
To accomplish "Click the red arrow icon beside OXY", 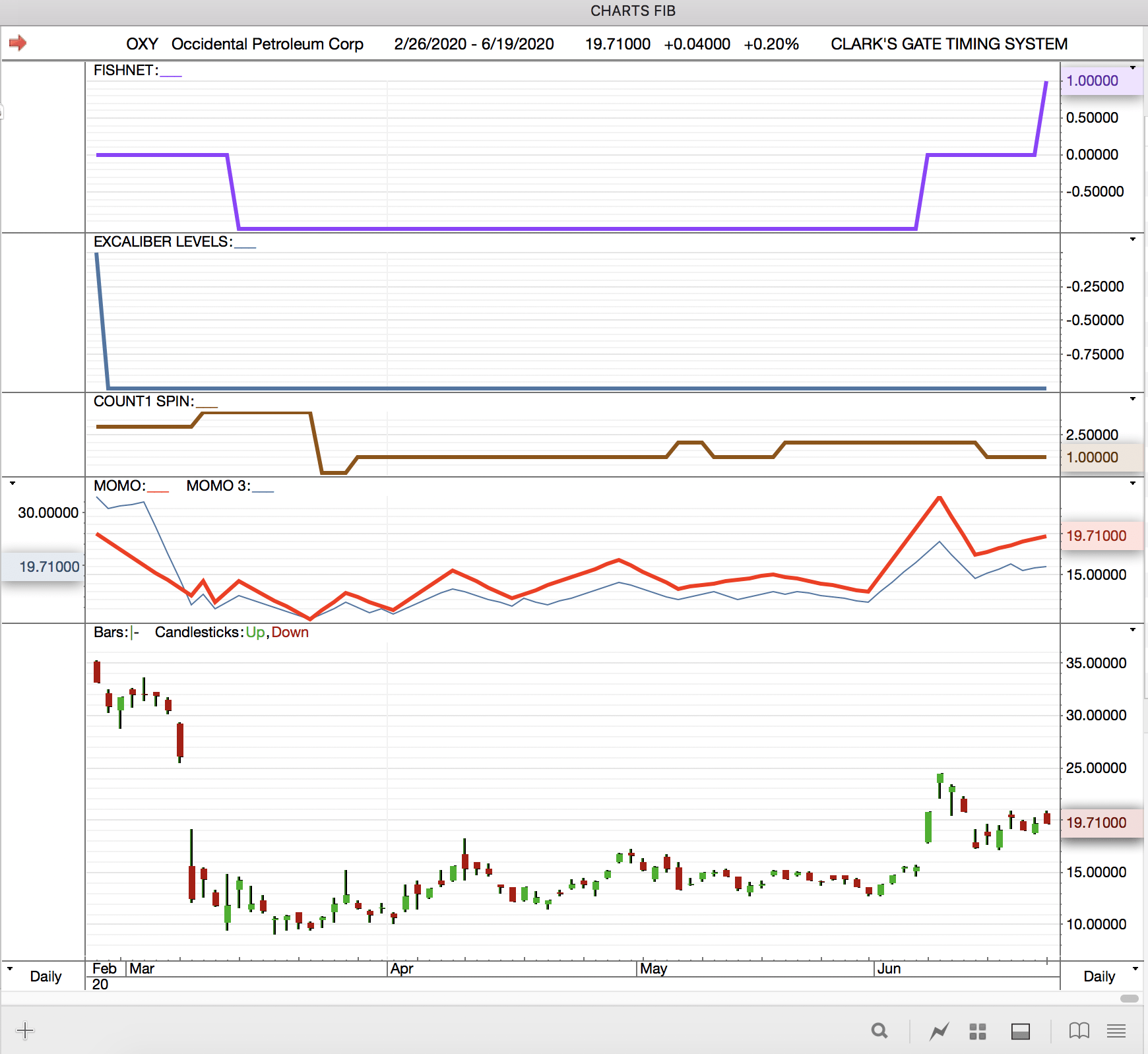I will pyautogui.click(x=18, y=44).
